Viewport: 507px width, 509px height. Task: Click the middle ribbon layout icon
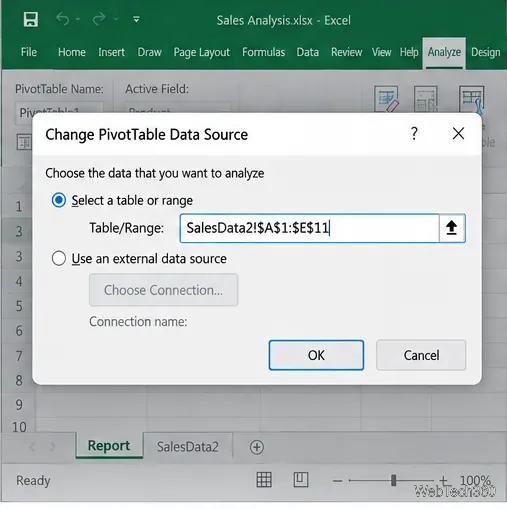pyautogui.click(x=426, y=99)
